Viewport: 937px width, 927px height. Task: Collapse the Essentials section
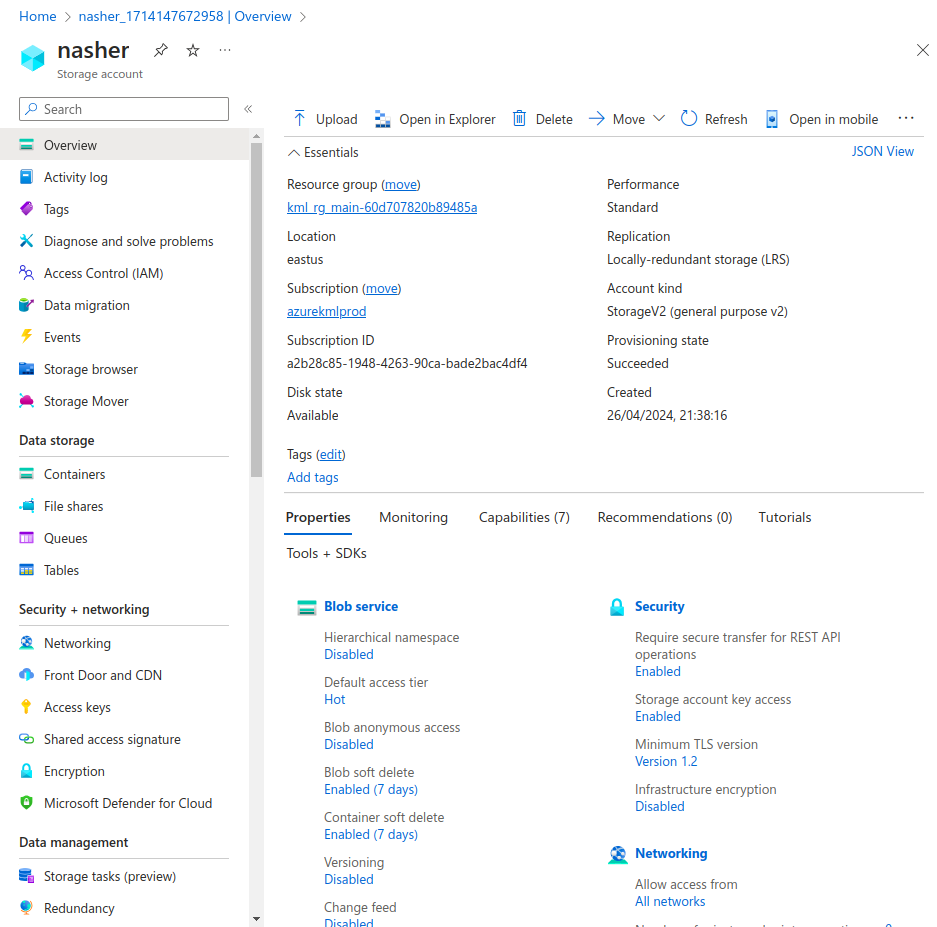[293, 153]
